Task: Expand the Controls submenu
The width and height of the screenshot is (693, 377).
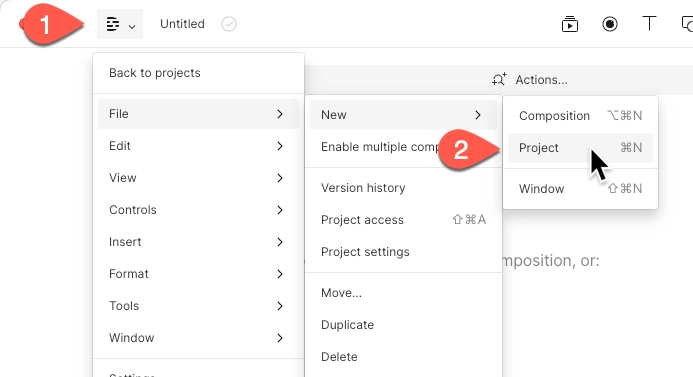Action: (198, 210)
